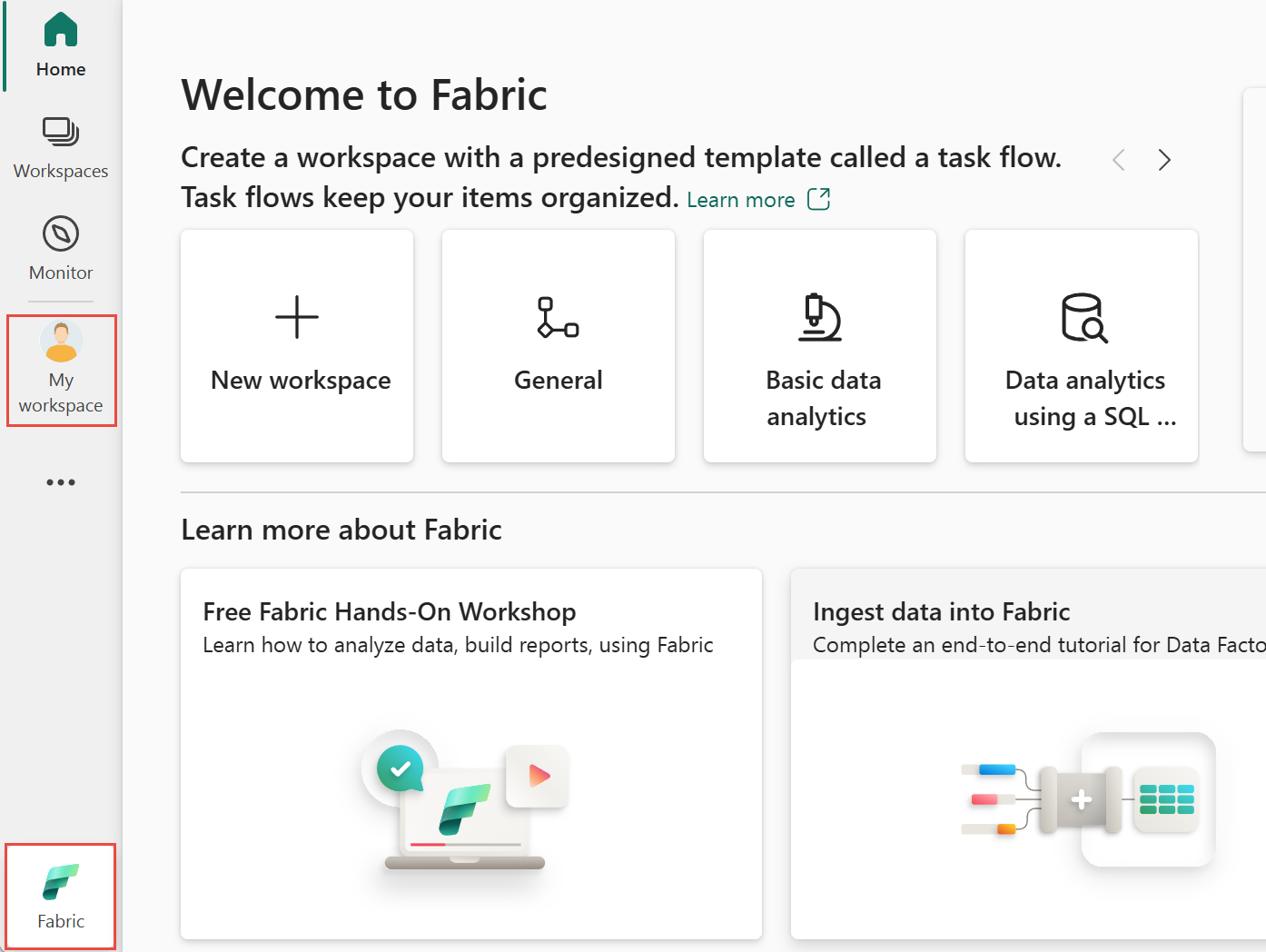Viewport: 1266px width, 952px height.
Task: Click the Hands-On Workshop laptop illustration
Action: point(465,799)
